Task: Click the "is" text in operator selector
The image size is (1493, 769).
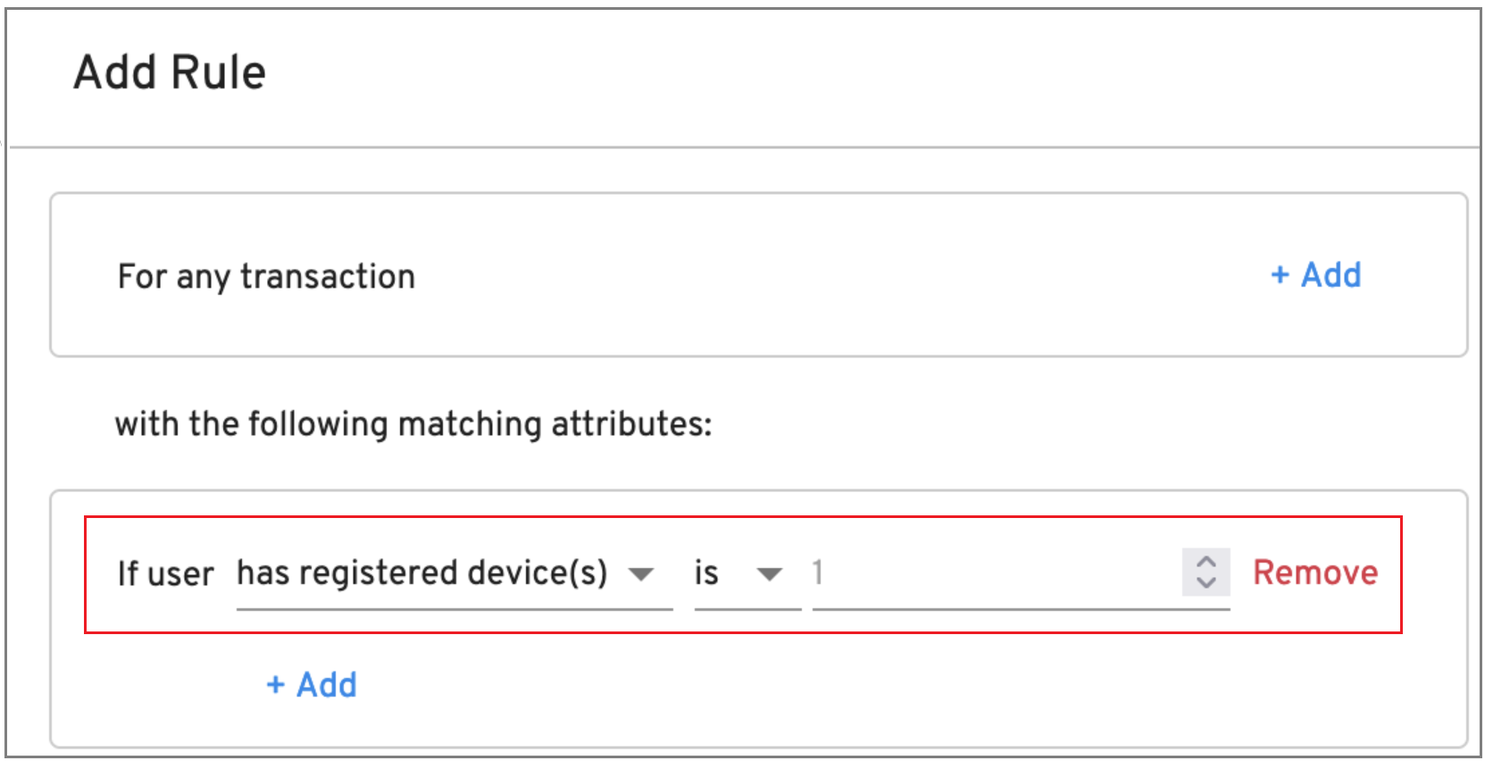Action: [707, 574]
